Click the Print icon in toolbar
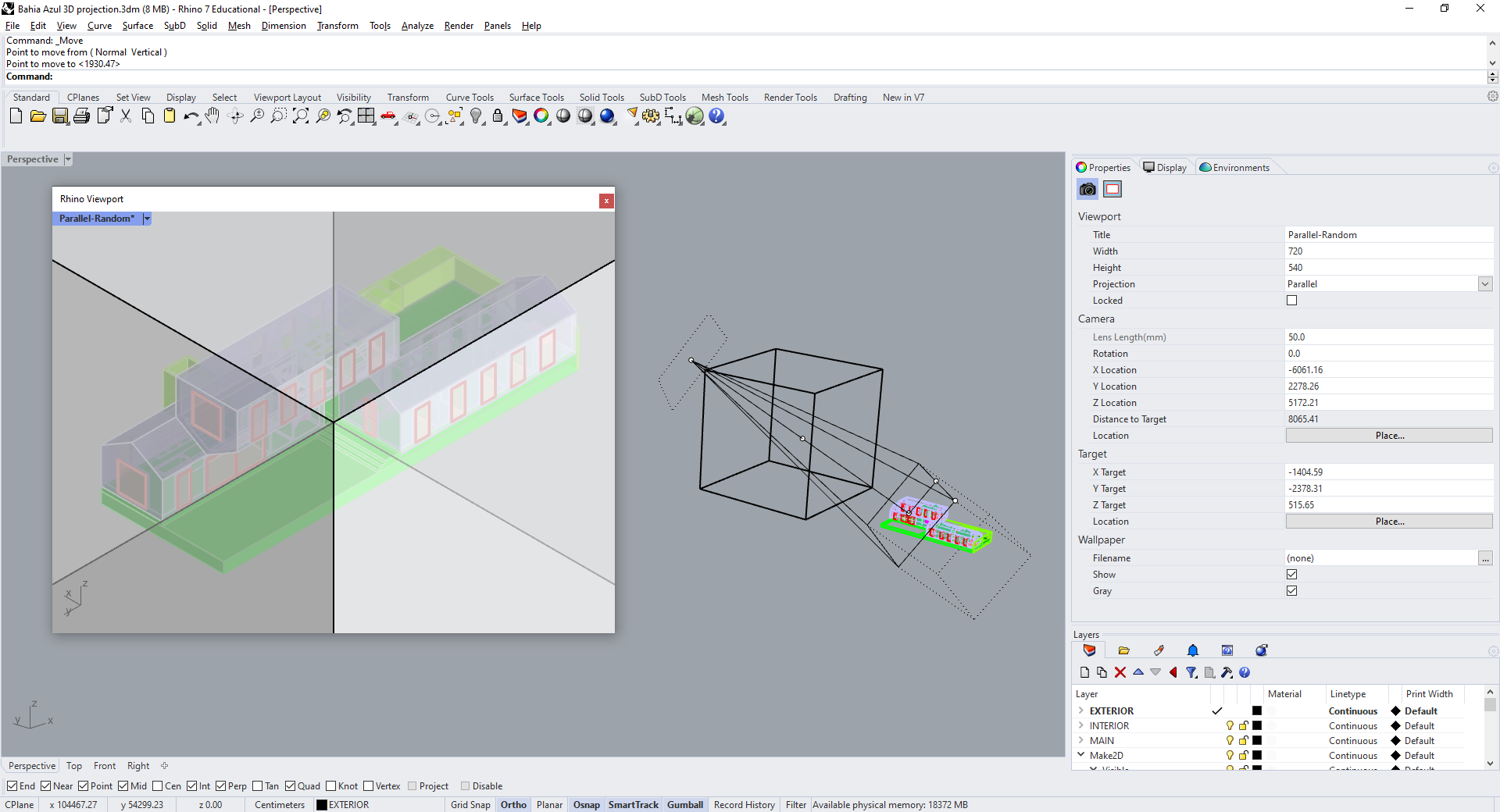 coord(81,116)
